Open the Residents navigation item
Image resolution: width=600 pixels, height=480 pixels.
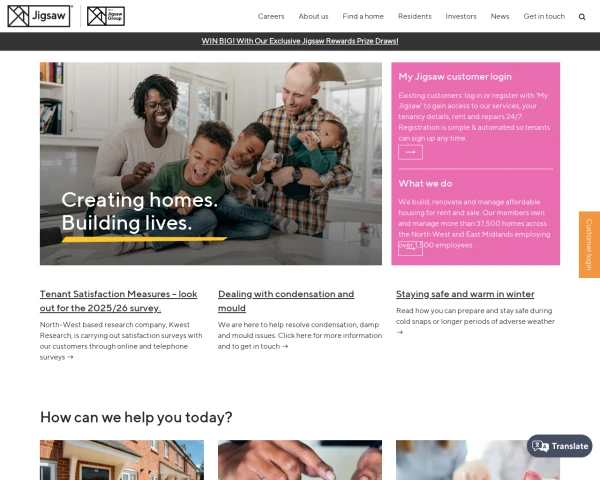pyautogui.click(x=414, y=16)
